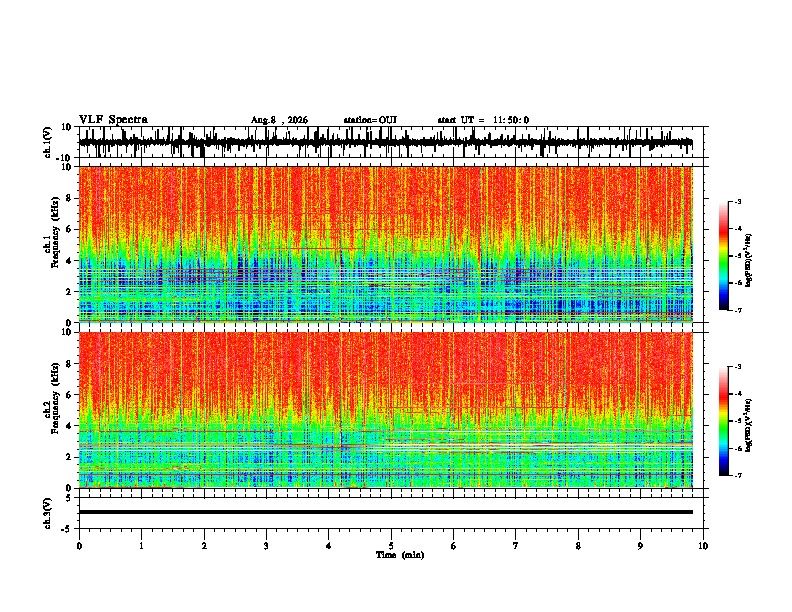
Task: Click the time axis tick label "7"
Action: 516,546
